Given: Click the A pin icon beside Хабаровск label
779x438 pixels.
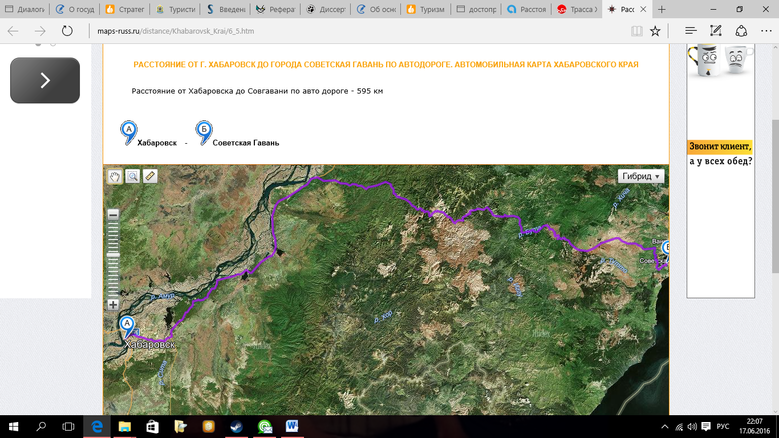Looking at the screenshot, I should point(129,133).
